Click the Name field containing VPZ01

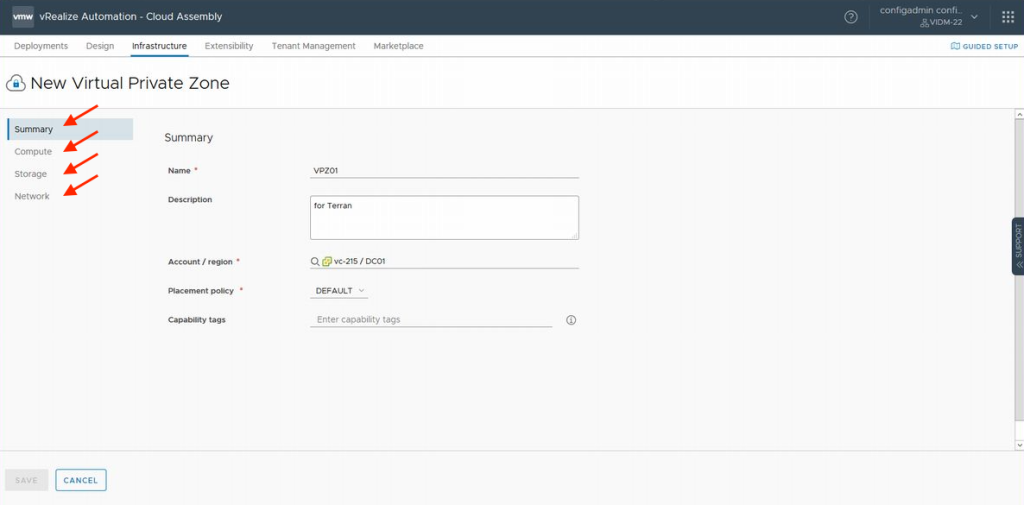click(x=444, y=171)
